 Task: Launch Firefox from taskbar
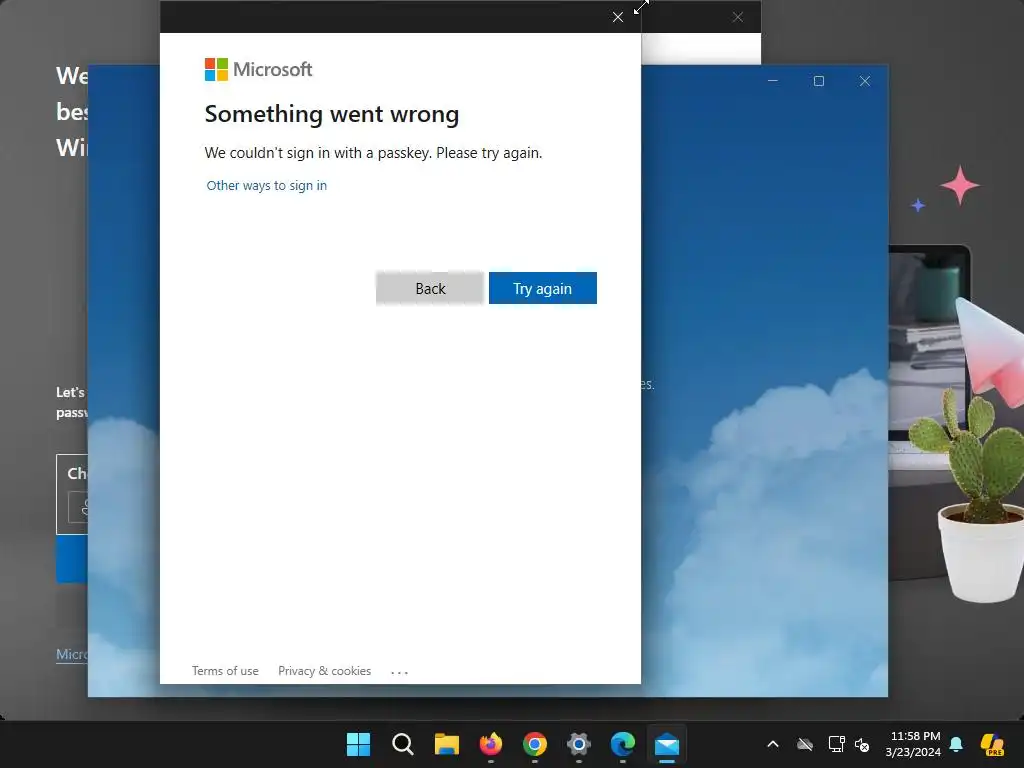point(490,744)
